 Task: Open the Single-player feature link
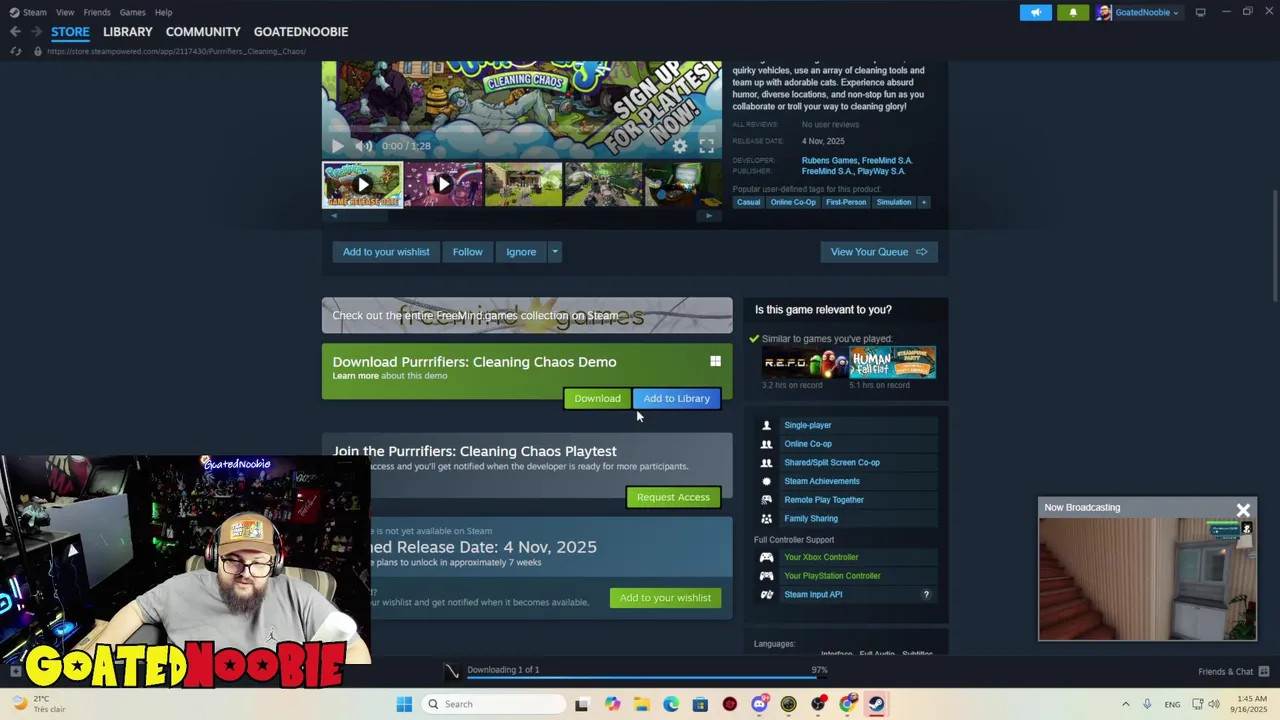pos(808,425)
